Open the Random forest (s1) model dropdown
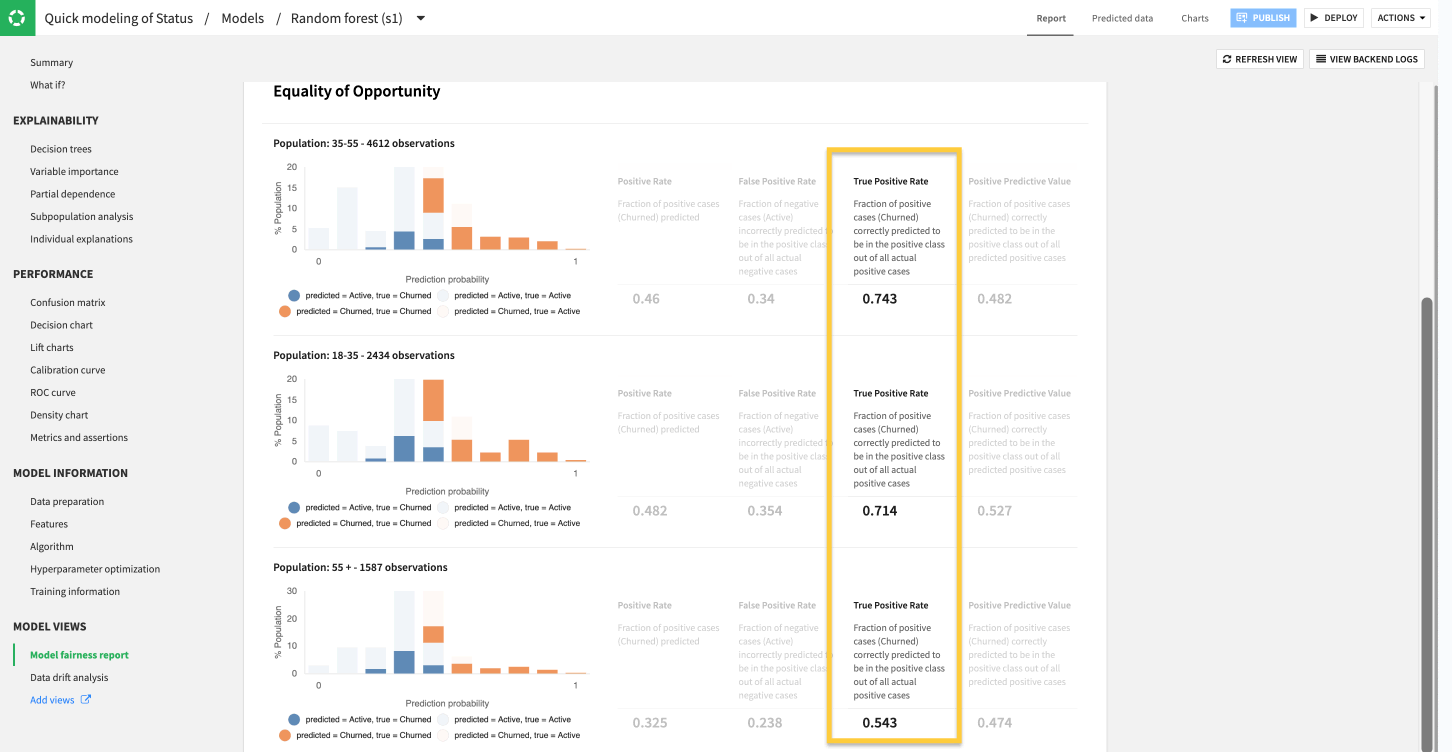This screenshot has height=752, width=1452. pyautogui.click(x=420, y=17)
